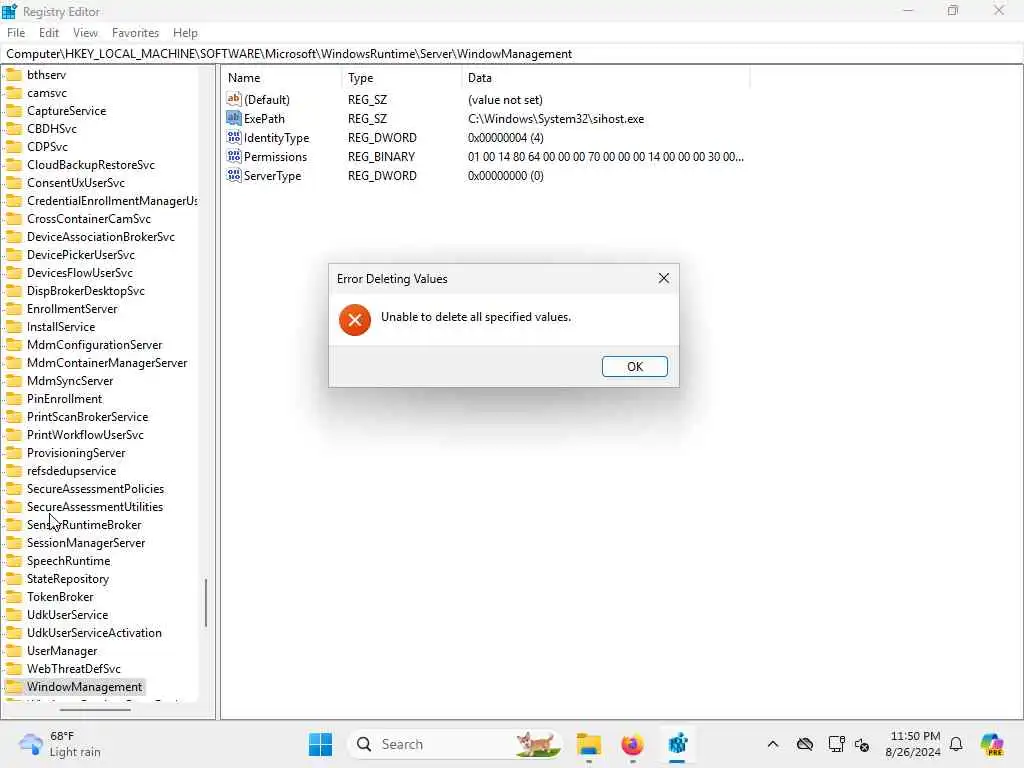Screen dimensions: 1024x768
Task: Click the taskbar Search box
Action: [455, 744]
